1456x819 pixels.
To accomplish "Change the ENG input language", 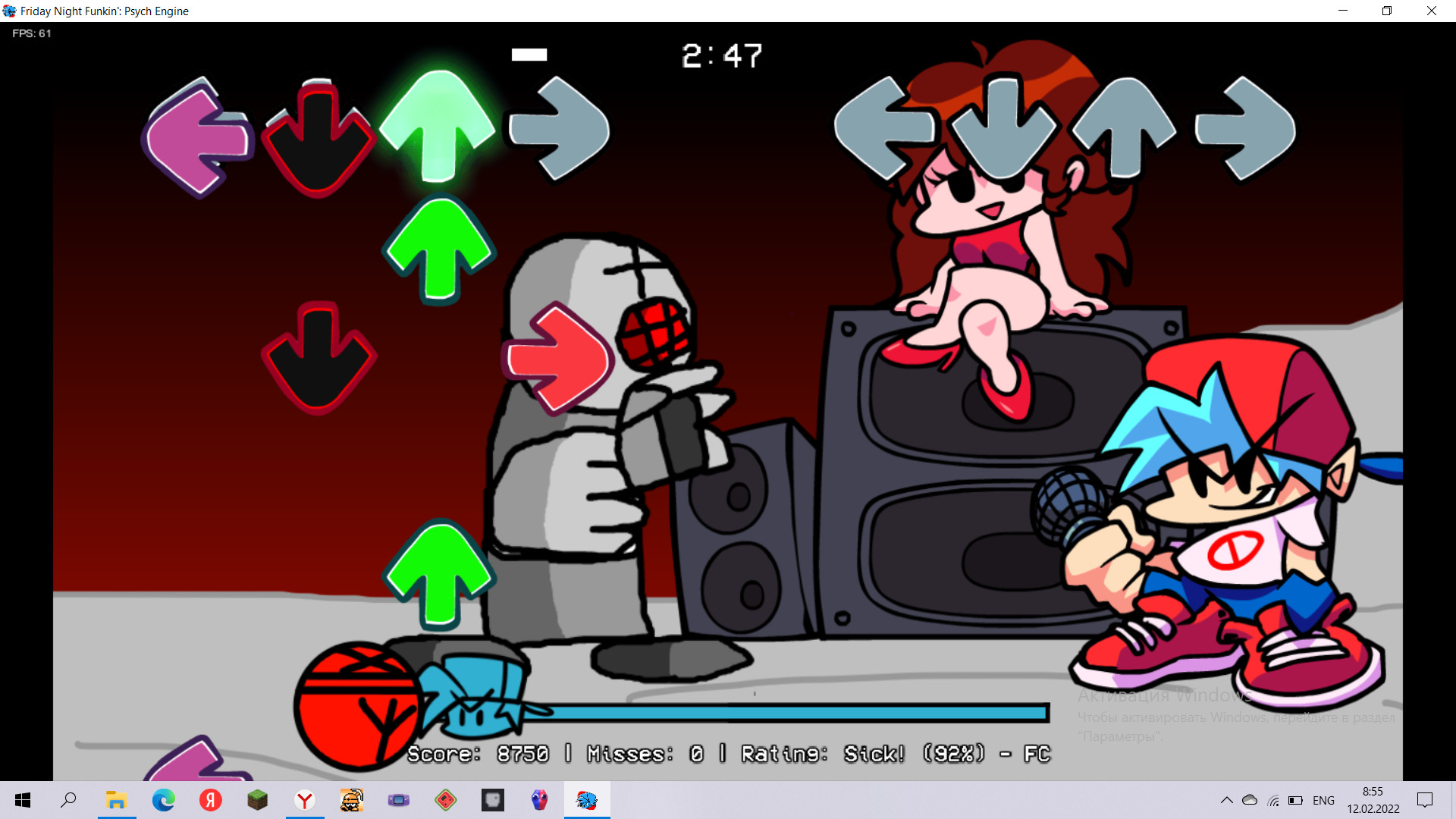I will coord(1323,800).
